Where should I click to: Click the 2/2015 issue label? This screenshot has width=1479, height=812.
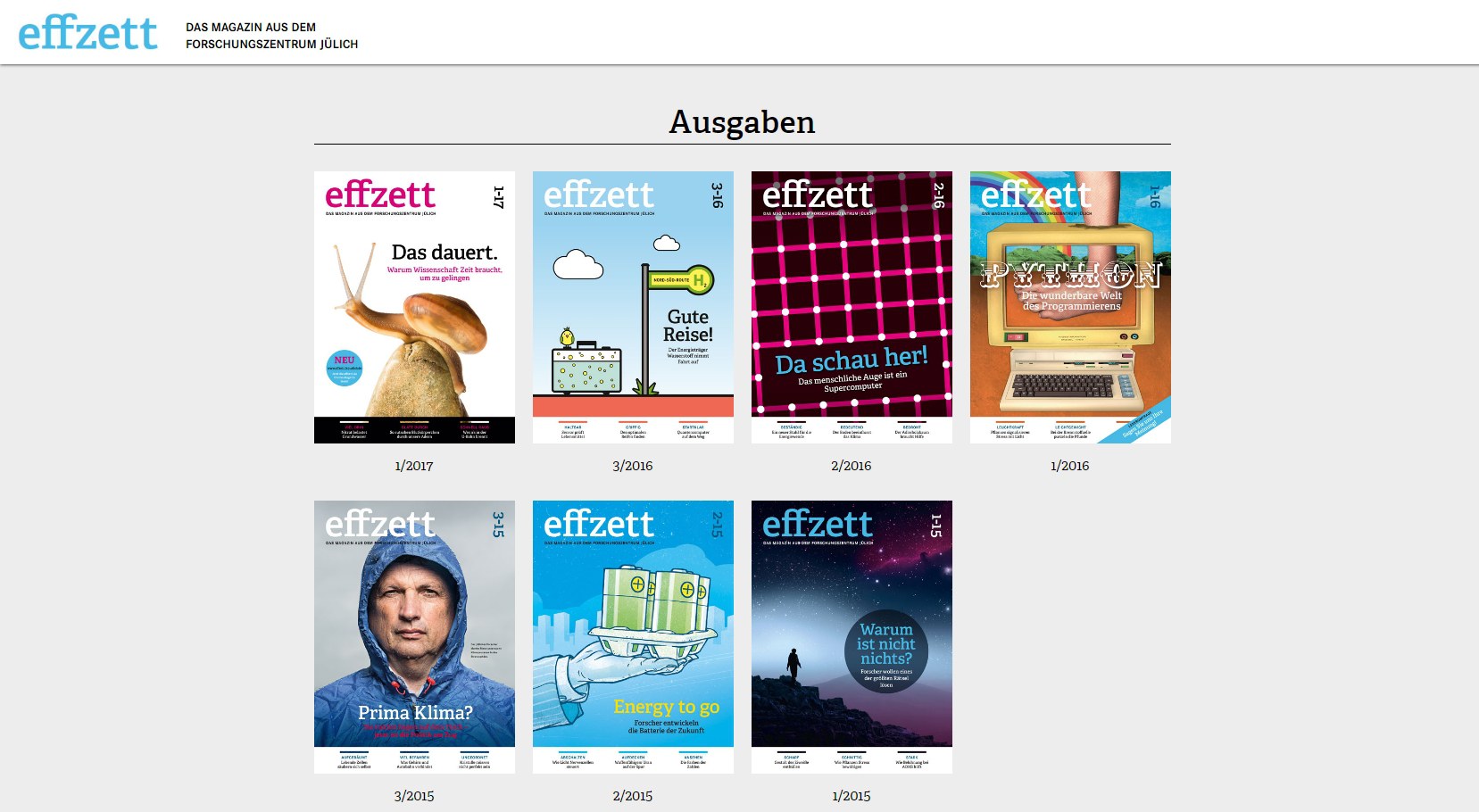click(633, 796)
